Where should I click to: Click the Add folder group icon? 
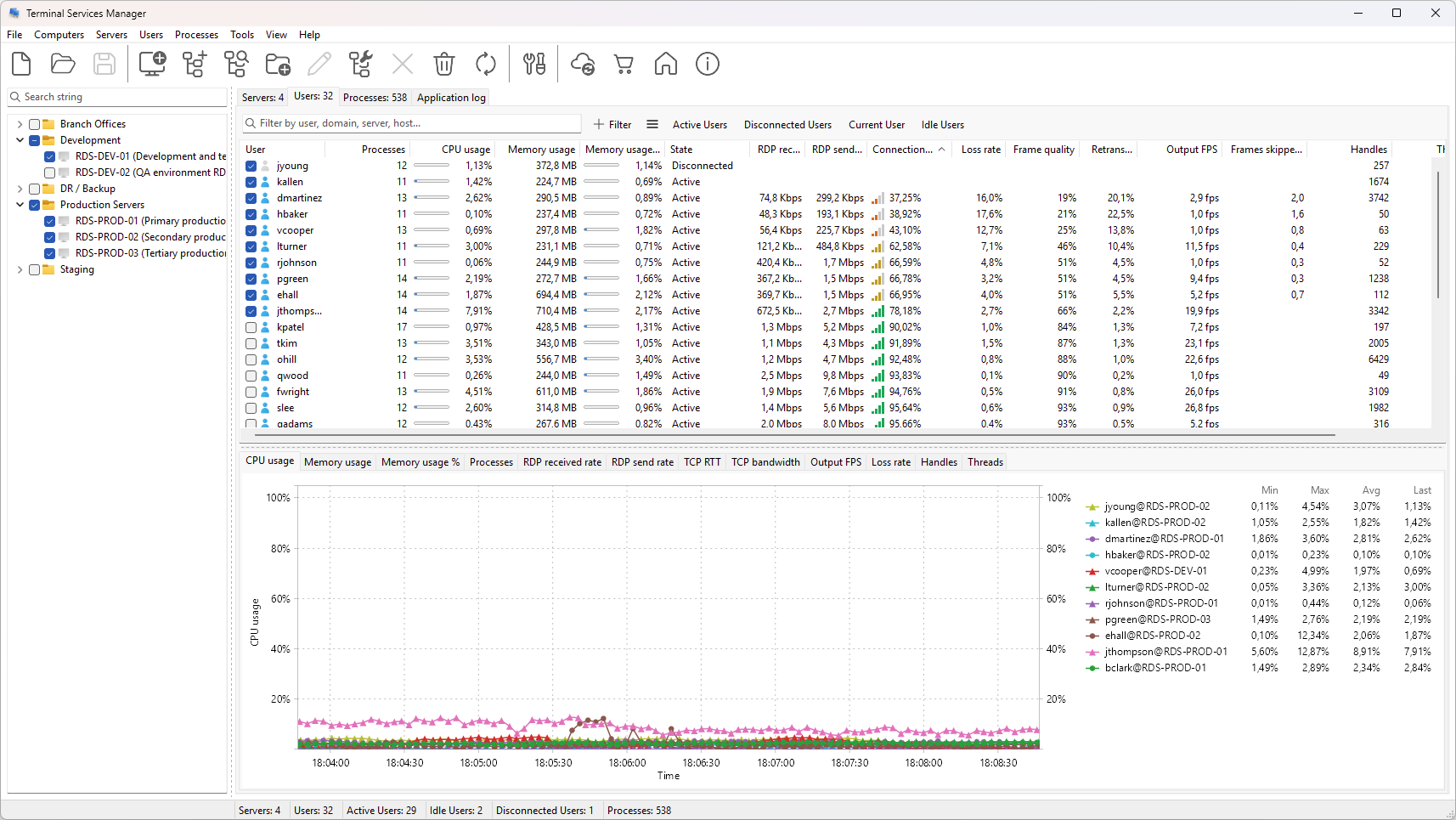pyautogui.click(x=278, y=64)
